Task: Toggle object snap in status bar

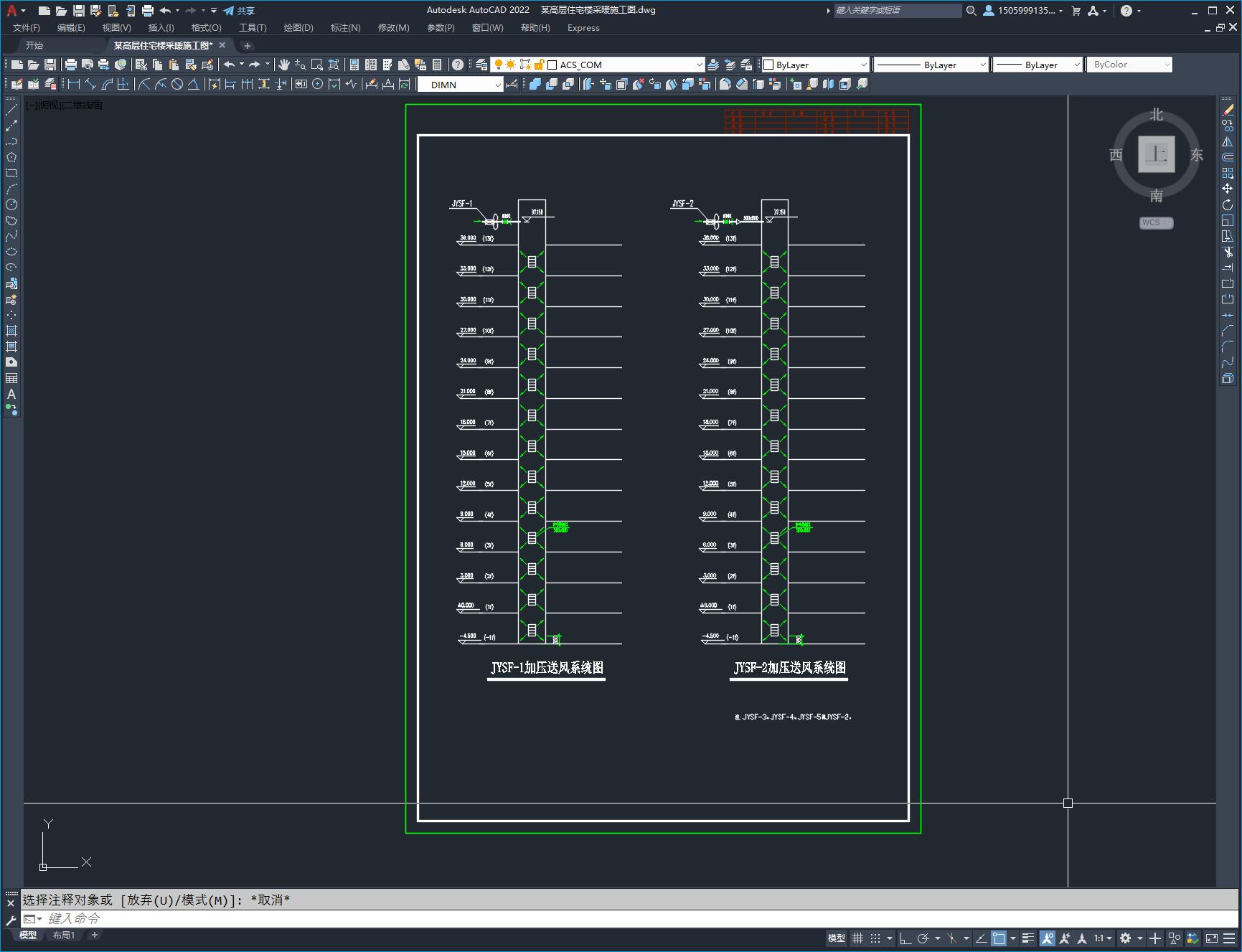Action: [999, 938]
